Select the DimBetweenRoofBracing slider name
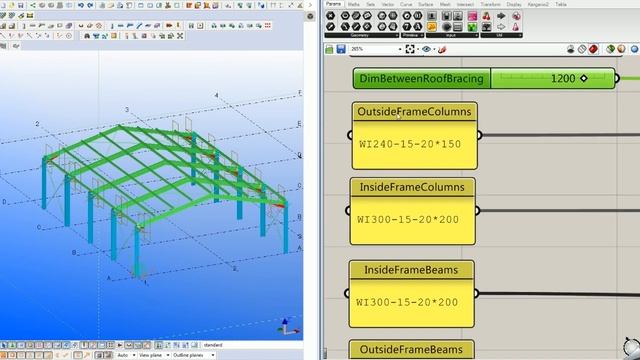The height and width of the screenshot is (360, 640). point(421,78)
